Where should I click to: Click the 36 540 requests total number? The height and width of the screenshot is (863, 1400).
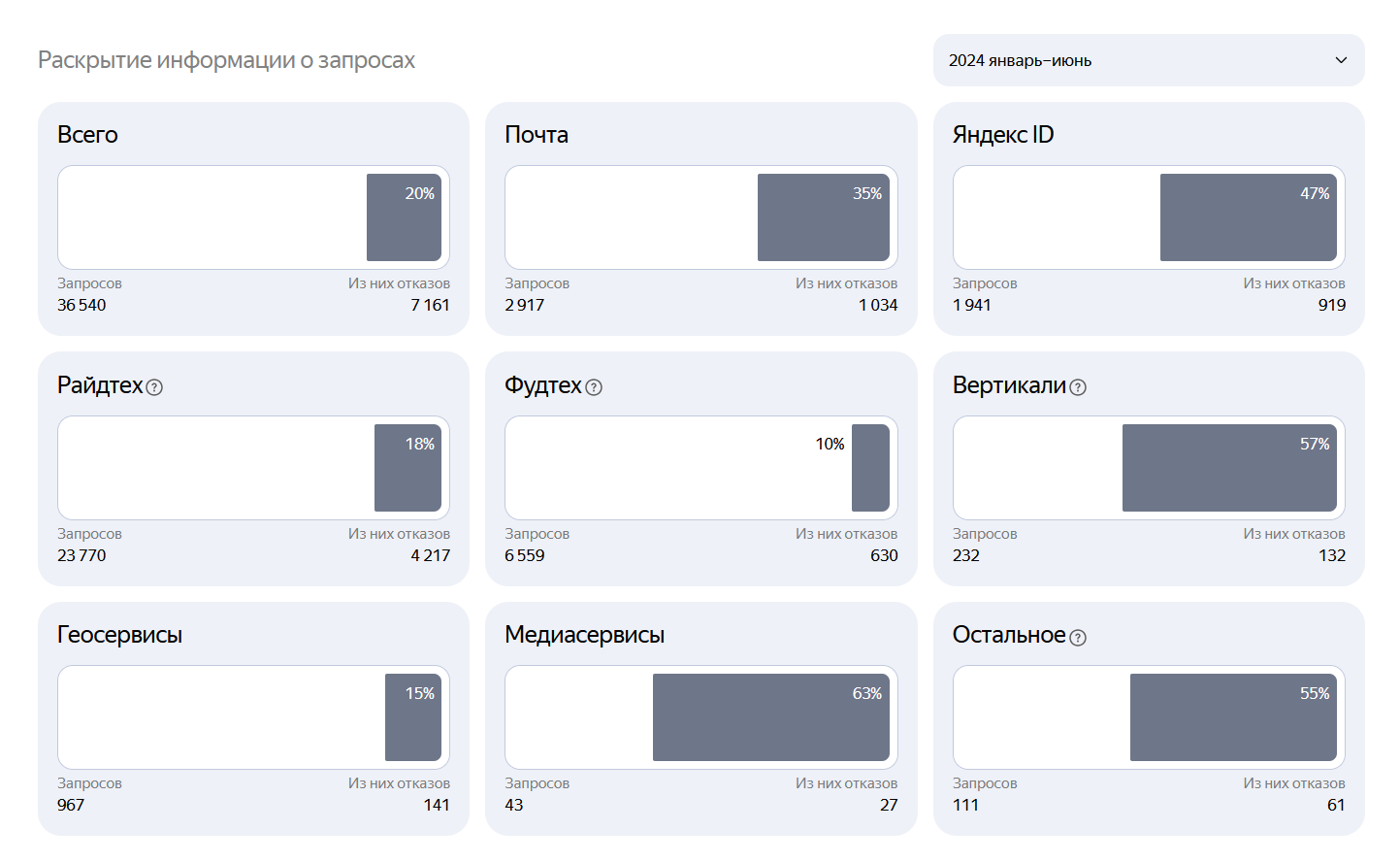point(81,305)
